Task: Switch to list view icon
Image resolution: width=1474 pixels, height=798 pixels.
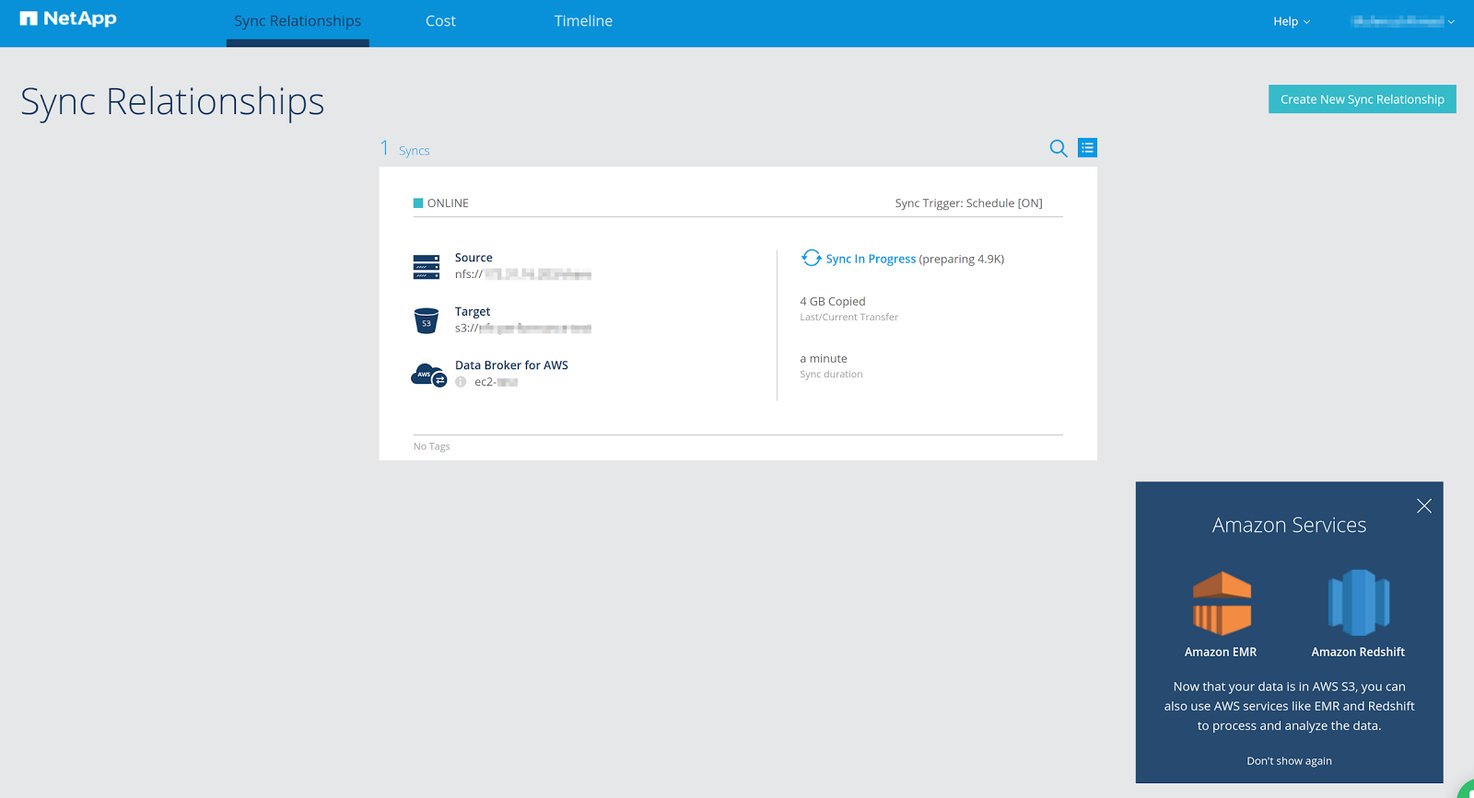Action: pyautogui.click(x=1087, y=148)
